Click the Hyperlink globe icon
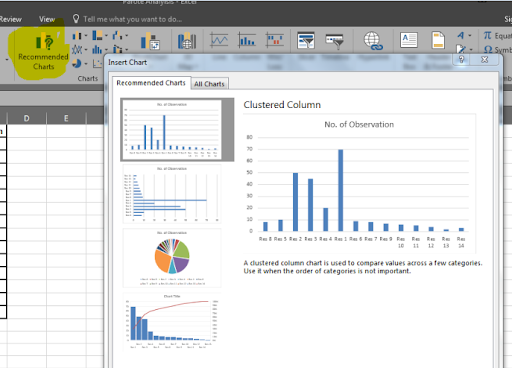The height and width of the screenshot is (368, 512). [373, 41]
